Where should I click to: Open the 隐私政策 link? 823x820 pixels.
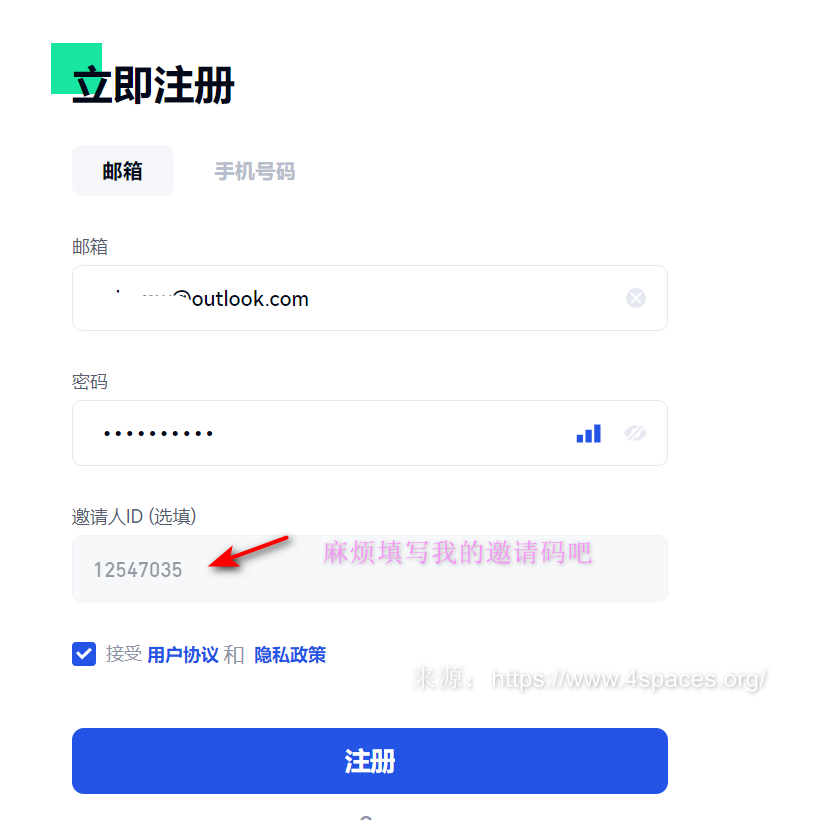[x=290, y=655]
